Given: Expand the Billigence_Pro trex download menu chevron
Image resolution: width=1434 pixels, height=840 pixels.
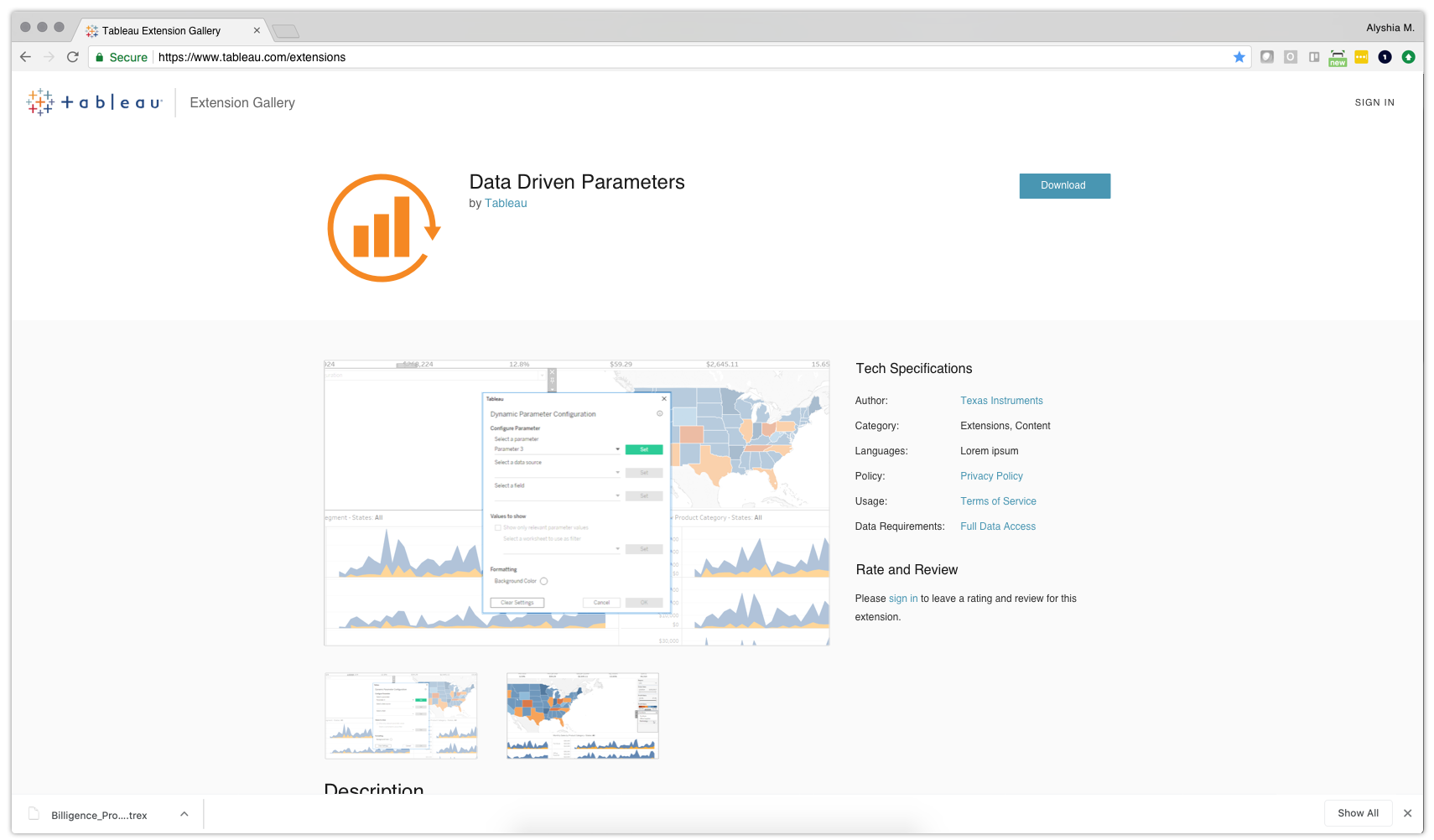Looking at the screenshot, I should click(184, 814).
